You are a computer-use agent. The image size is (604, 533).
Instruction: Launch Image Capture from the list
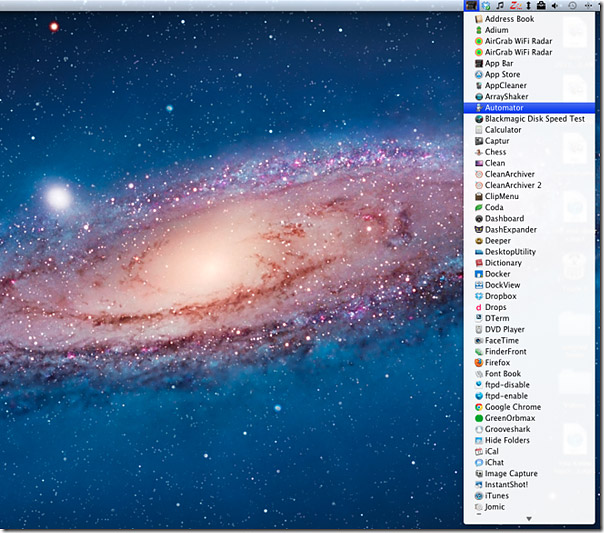point(529,474)
